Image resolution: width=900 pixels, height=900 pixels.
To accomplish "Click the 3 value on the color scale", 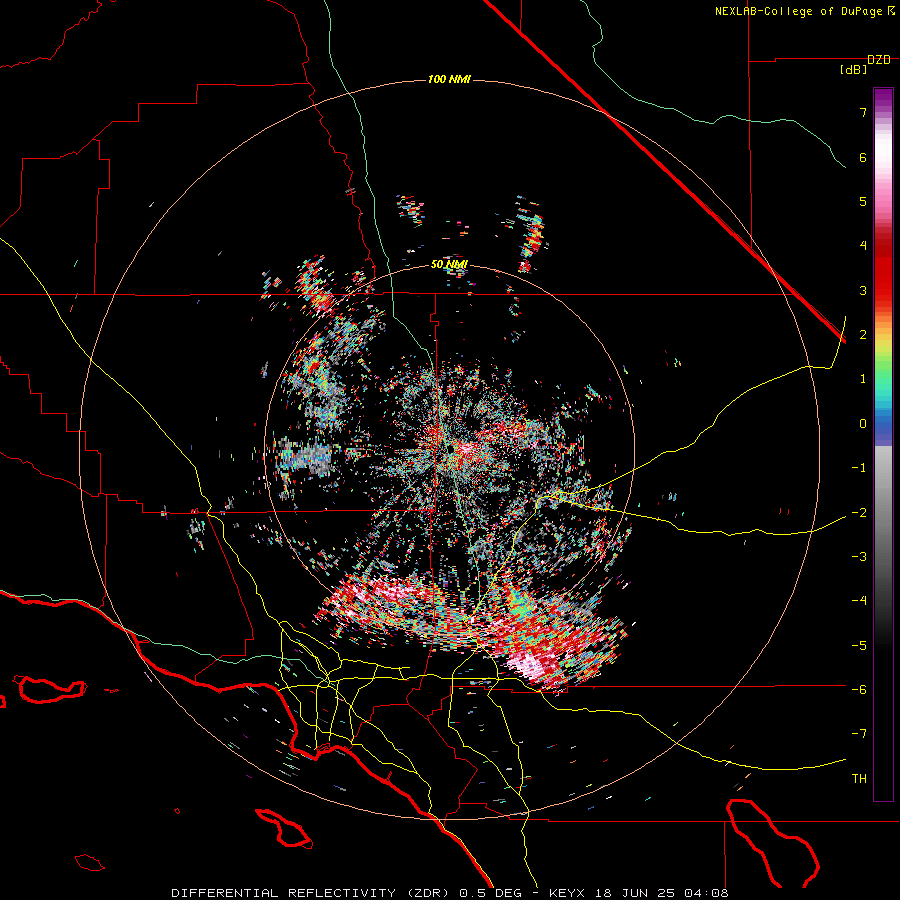I will (x=863, y=290).
